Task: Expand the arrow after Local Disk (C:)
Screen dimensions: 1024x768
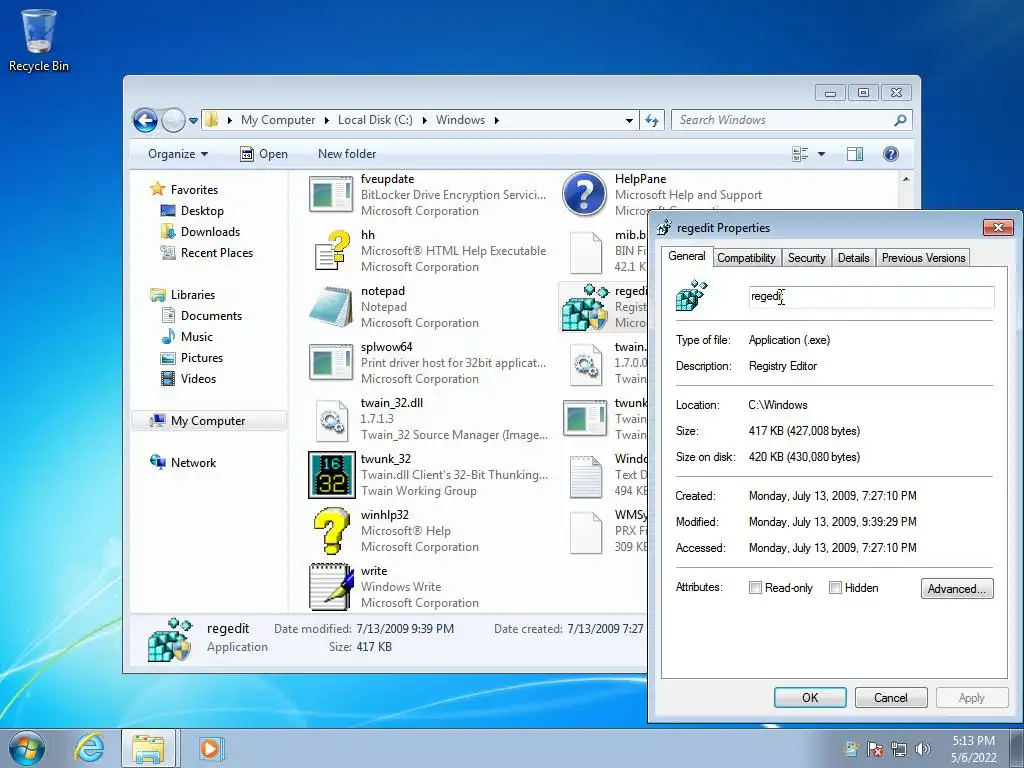Action: point(424,120)
